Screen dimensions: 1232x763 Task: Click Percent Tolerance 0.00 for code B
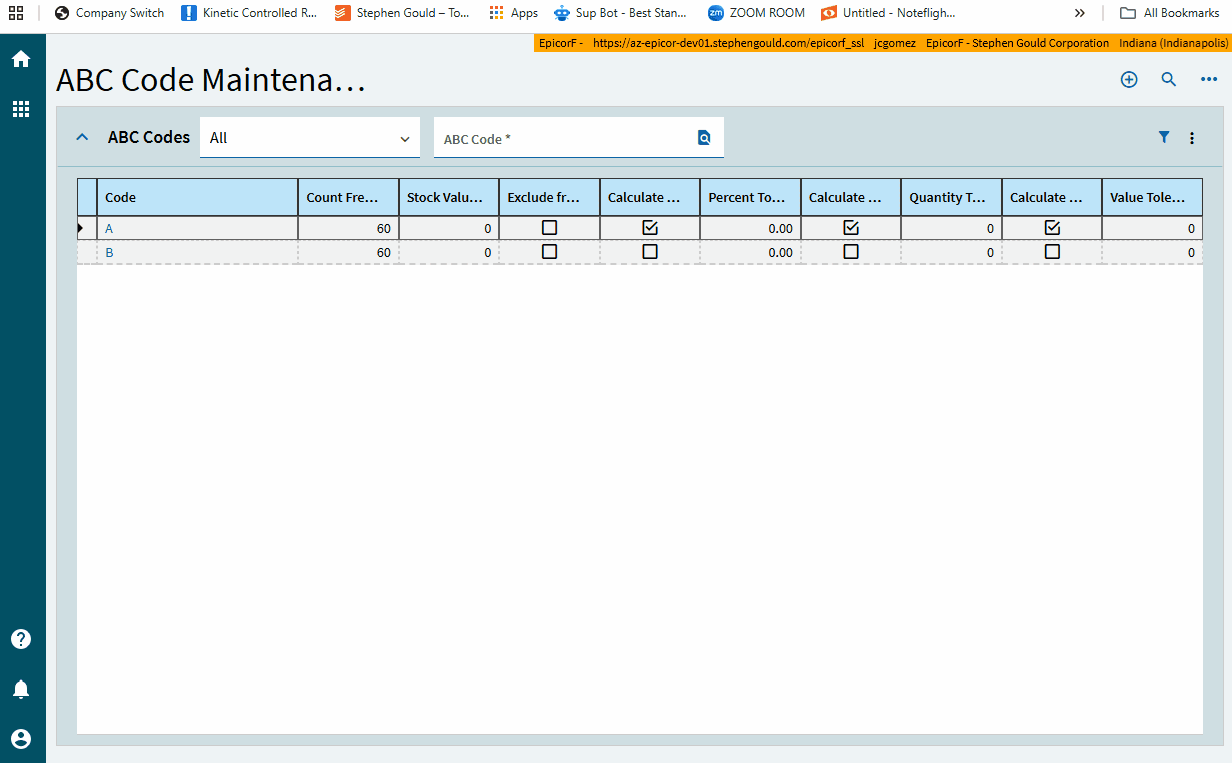pos(750,252)
